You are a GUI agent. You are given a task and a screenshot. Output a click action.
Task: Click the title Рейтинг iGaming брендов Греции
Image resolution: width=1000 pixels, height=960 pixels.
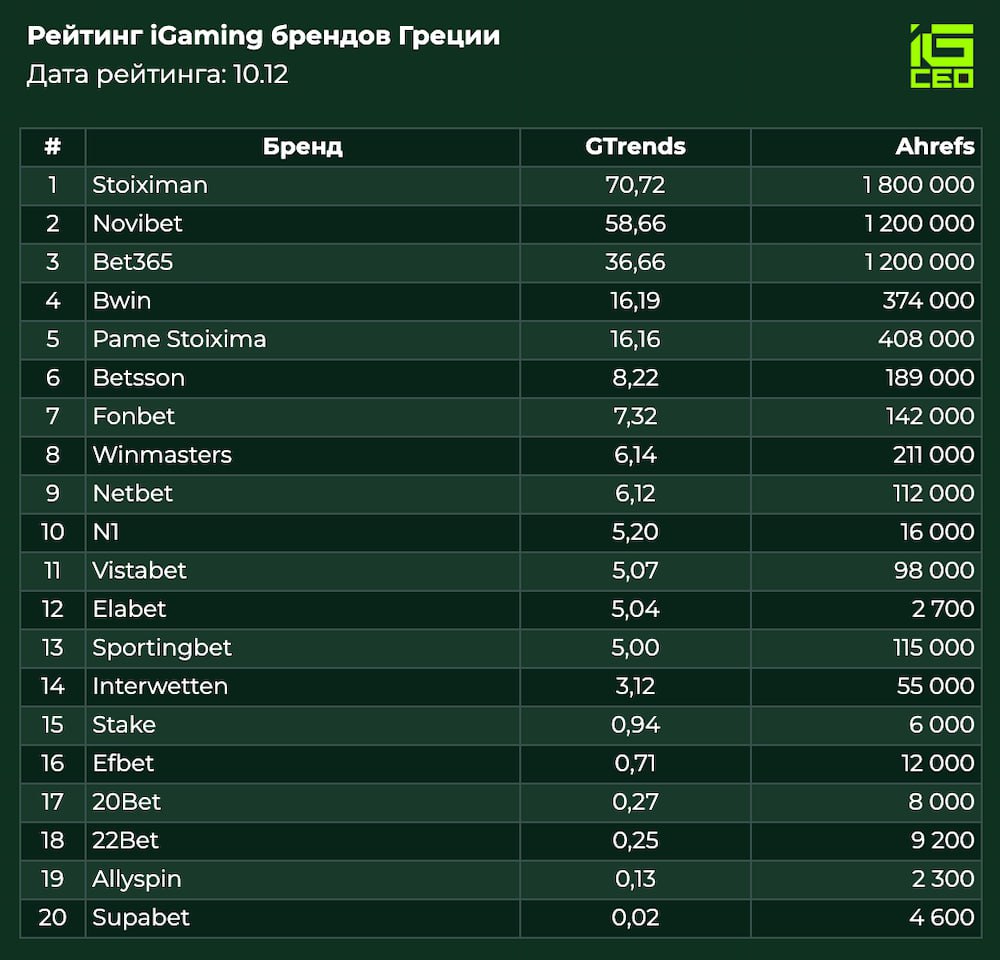(263, 37)
